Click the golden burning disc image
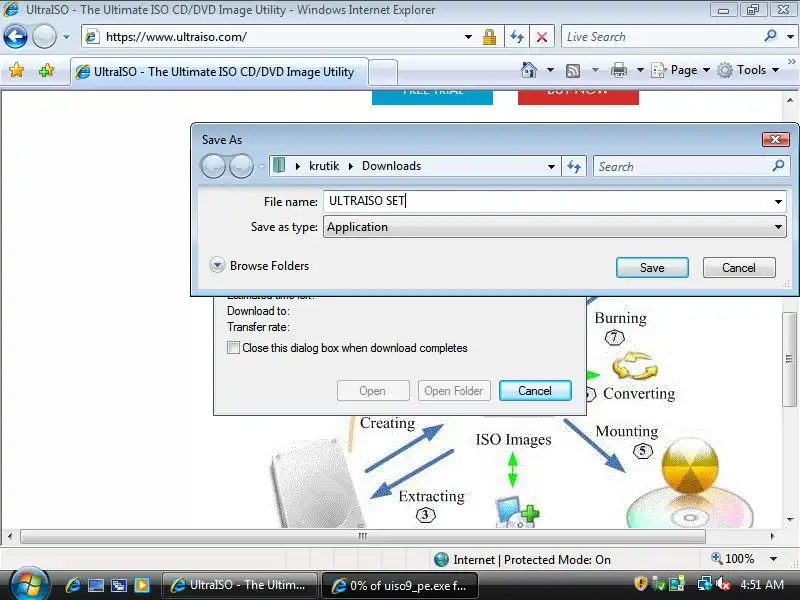 (690, 465)
